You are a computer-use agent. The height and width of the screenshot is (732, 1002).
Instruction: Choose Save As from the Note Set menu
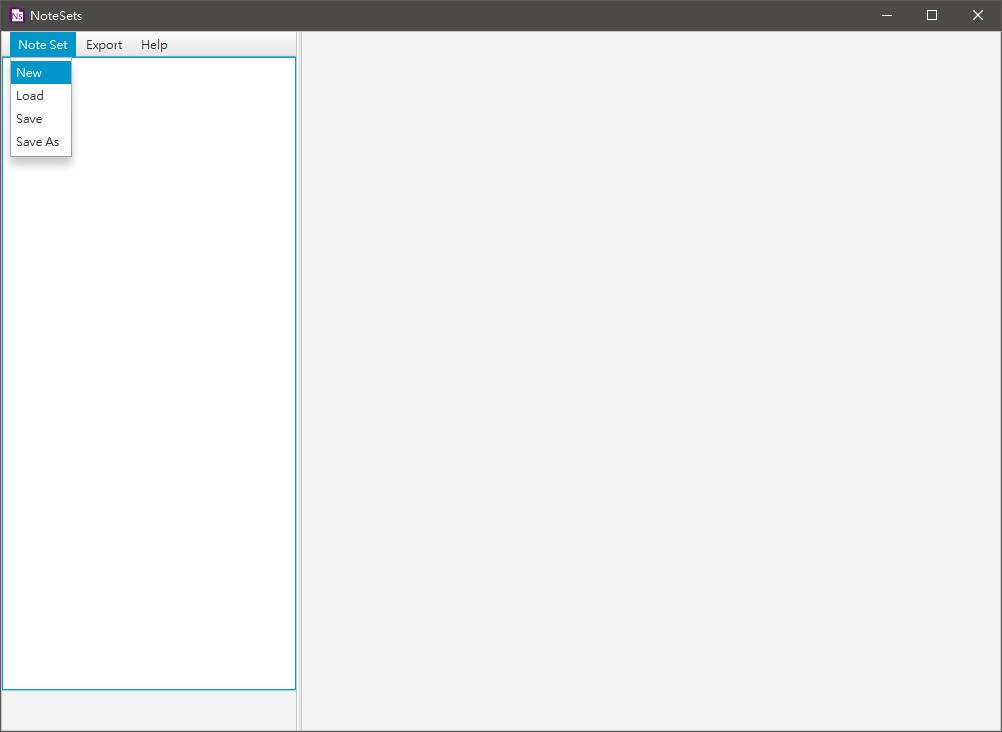click(x=38, y=141)
